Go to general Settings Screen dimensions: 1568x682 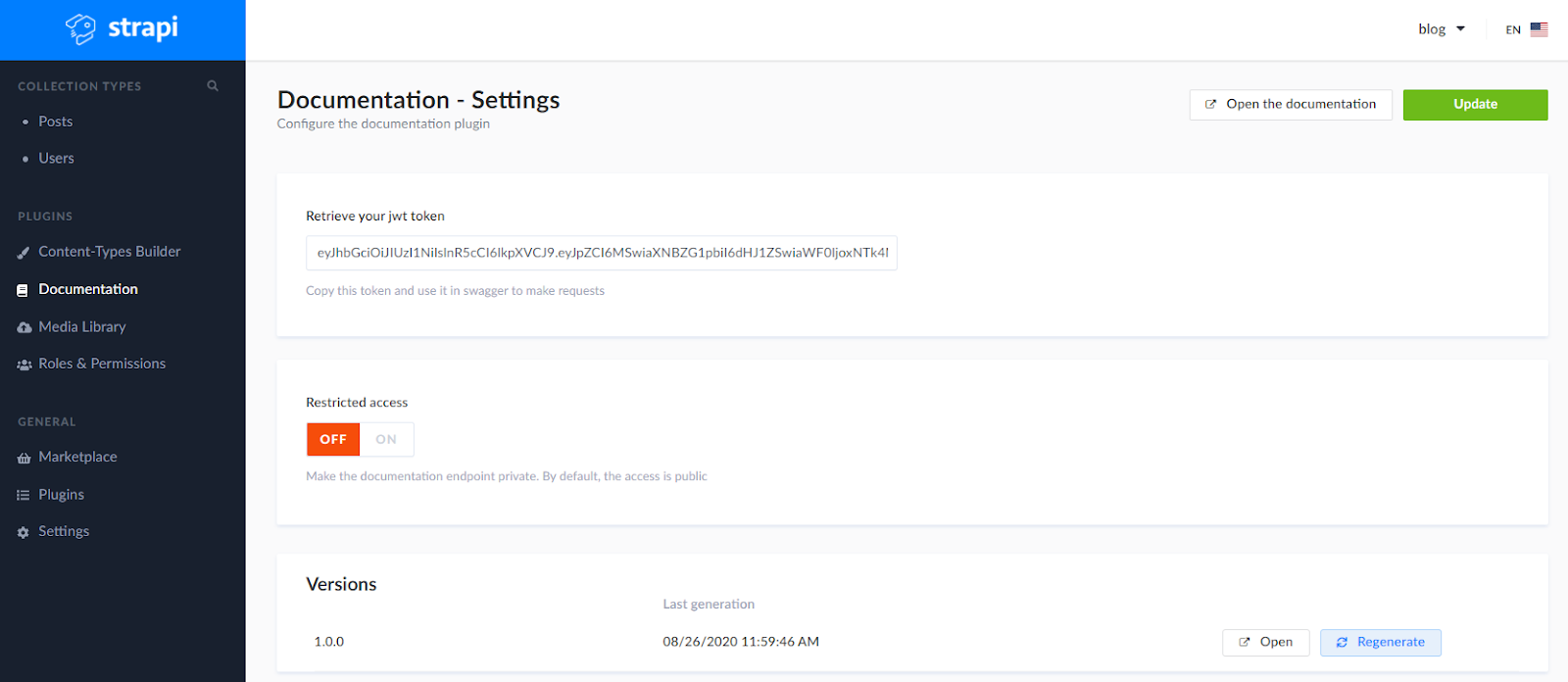64,531
